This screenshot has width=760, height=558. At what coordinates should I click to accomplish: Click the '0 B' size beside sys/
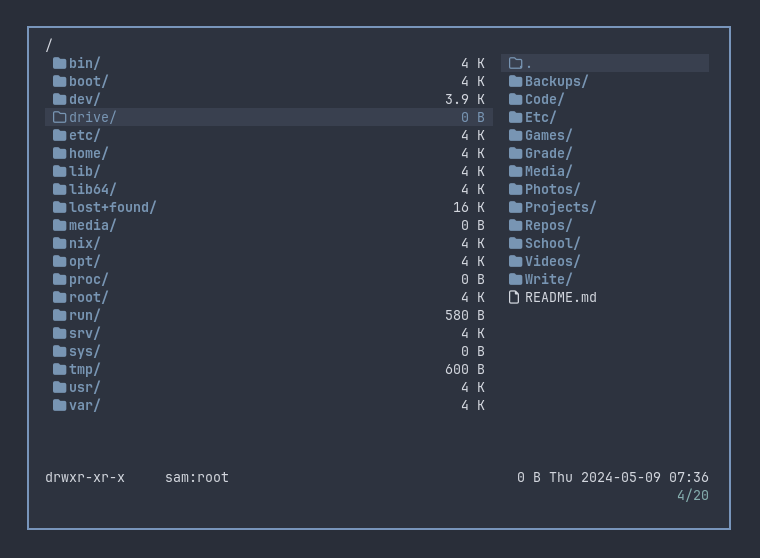click(x=473, y=351)
